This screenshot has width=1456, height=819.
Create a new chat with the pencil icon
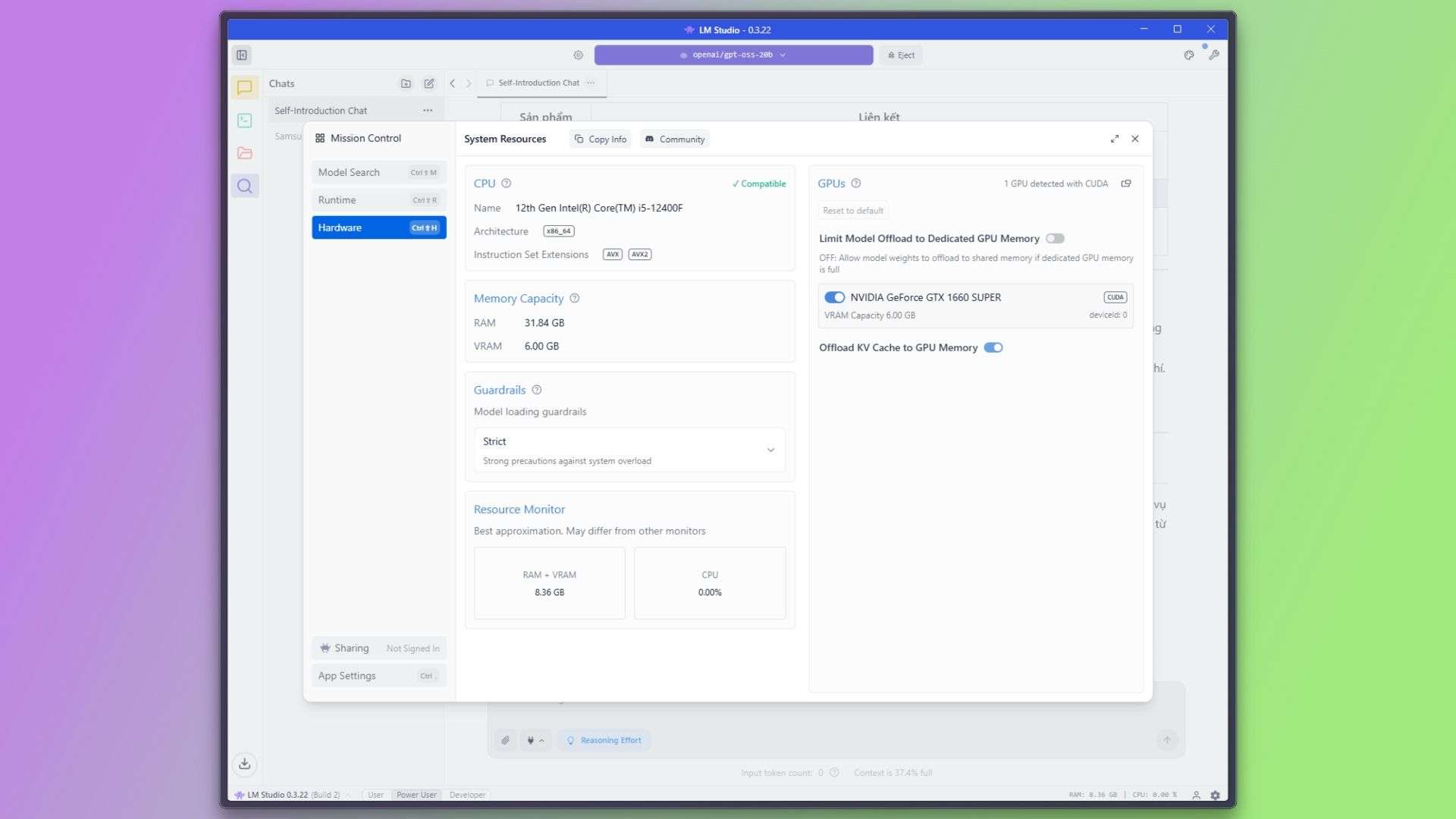click(429, 83)
